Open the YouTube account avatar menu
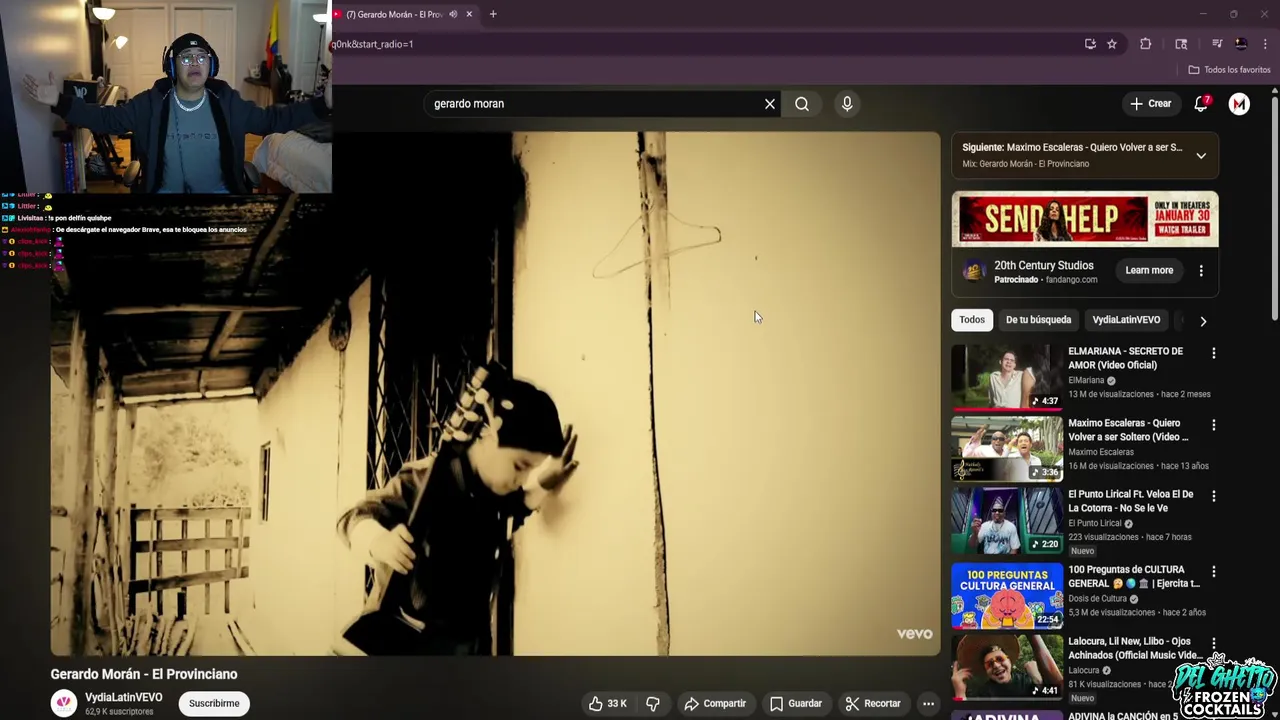1280x720 pixels. (x=1239, y=104)
